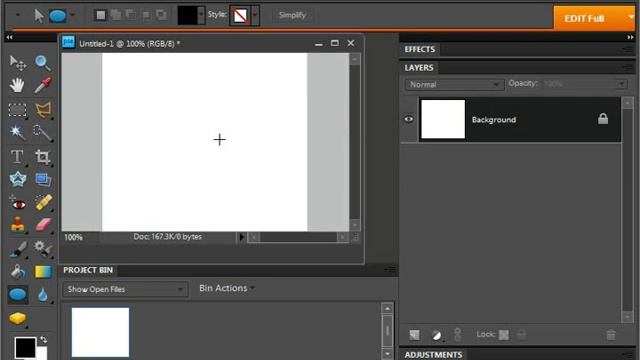Toggle Lock All in Layers panel
Image resolution: width=640 pixels, height=360 pixels.
pyautogui.click(x=521, y=335)
